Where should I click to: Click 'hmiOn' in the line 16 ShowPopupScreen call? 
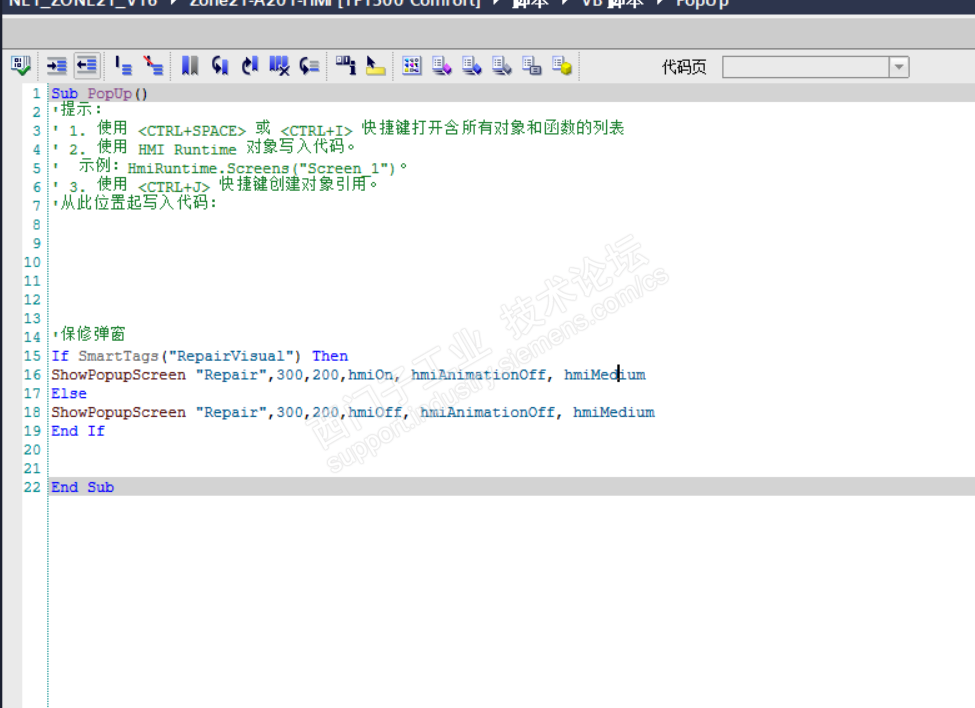tap(371, 375)
